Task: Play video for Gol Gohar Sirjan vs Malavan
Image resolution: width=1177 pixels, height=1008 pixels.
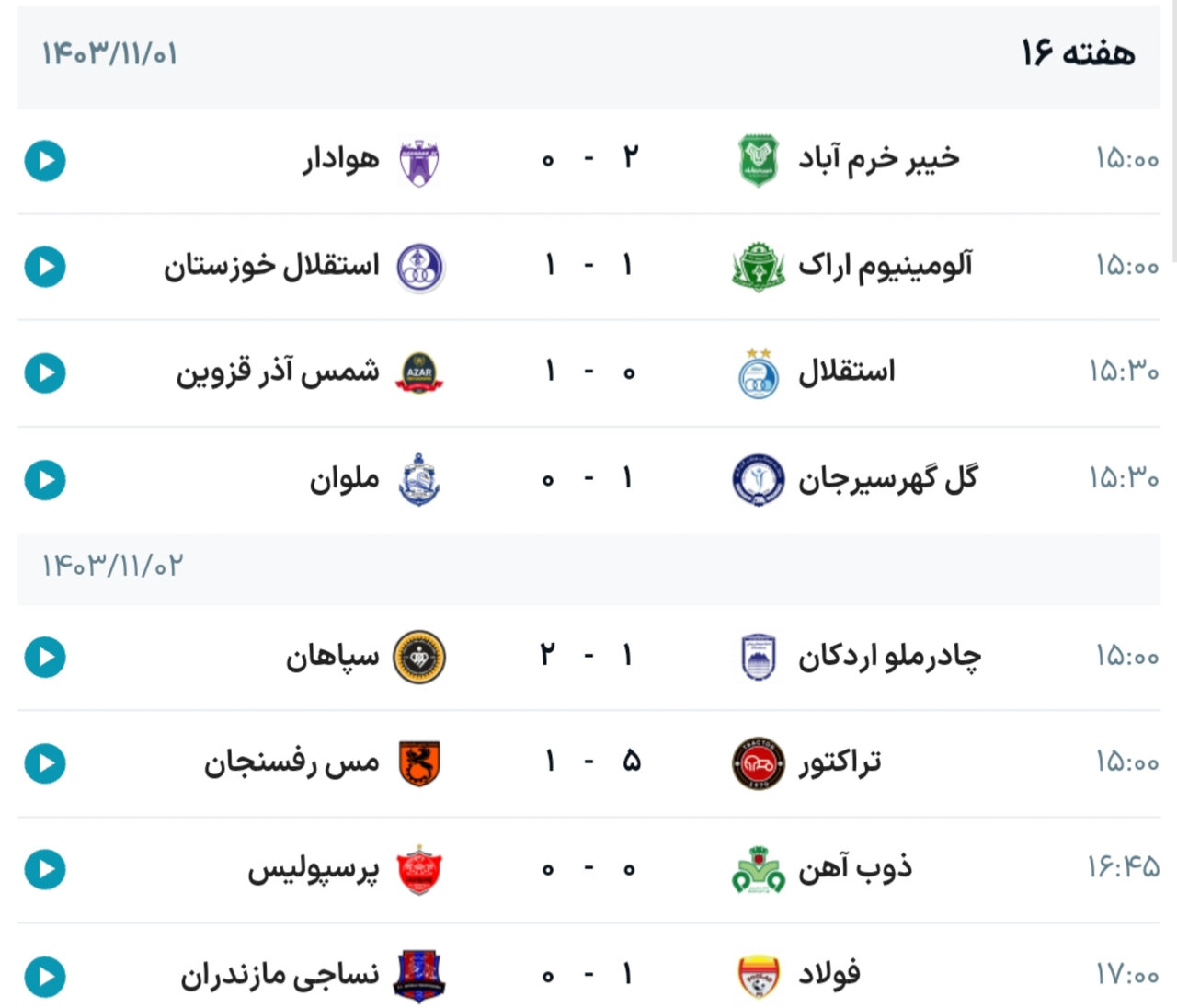Action: 45,479
